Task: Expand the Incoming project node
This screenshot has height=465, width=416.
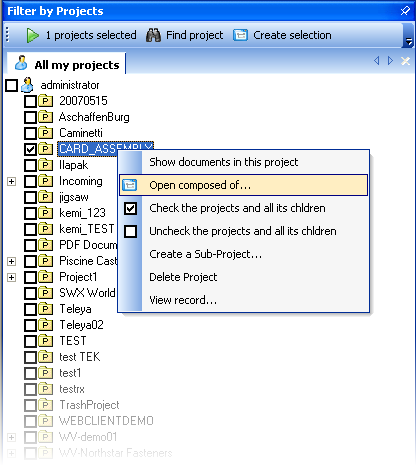Action: (11, 181)
